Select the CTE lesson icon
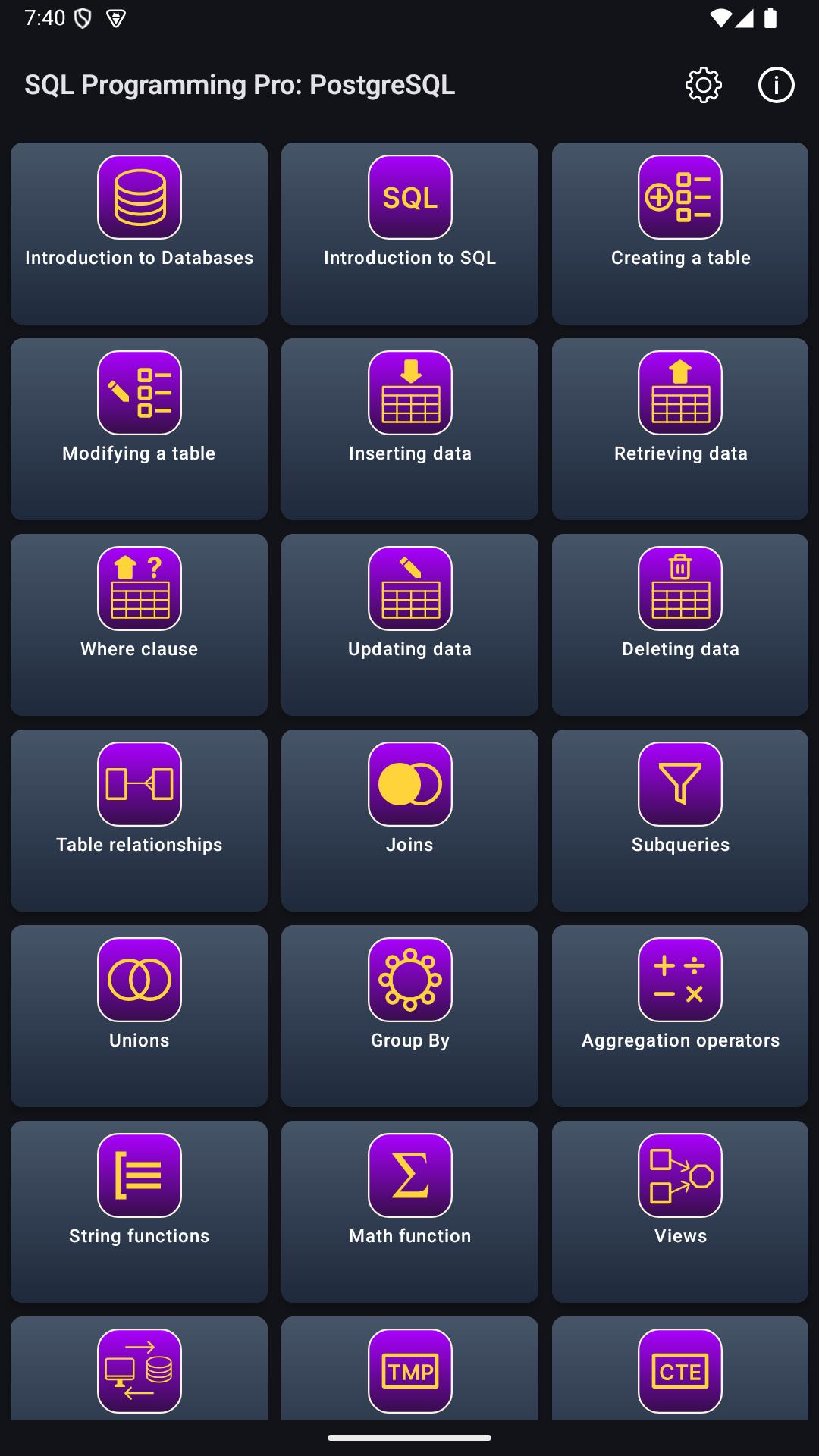This screenshot has width=819, height=1456. click(680, 1371)
